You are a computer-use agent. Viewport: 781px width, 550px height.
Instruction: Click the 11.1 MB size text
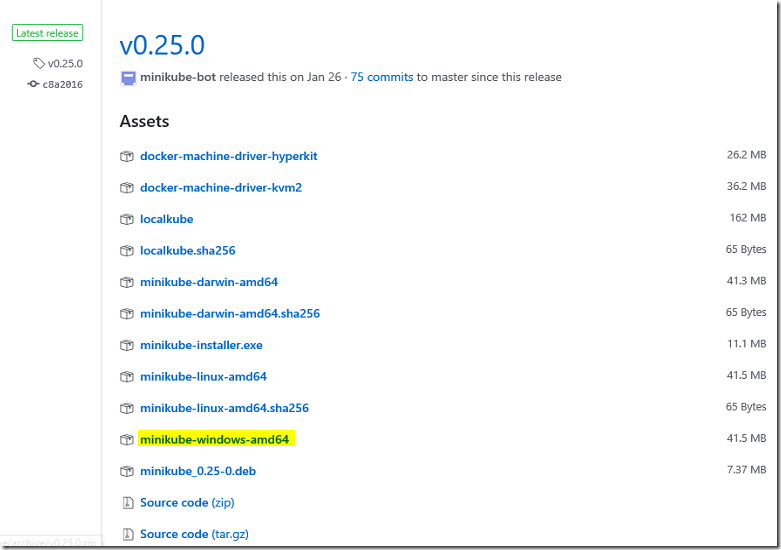click(x=747, y=344)
